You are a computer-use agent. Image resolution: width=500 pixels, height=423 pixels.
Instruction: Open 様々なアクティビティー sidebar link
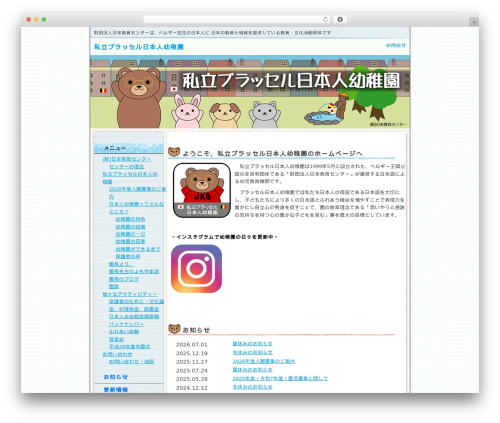(130, 294)
